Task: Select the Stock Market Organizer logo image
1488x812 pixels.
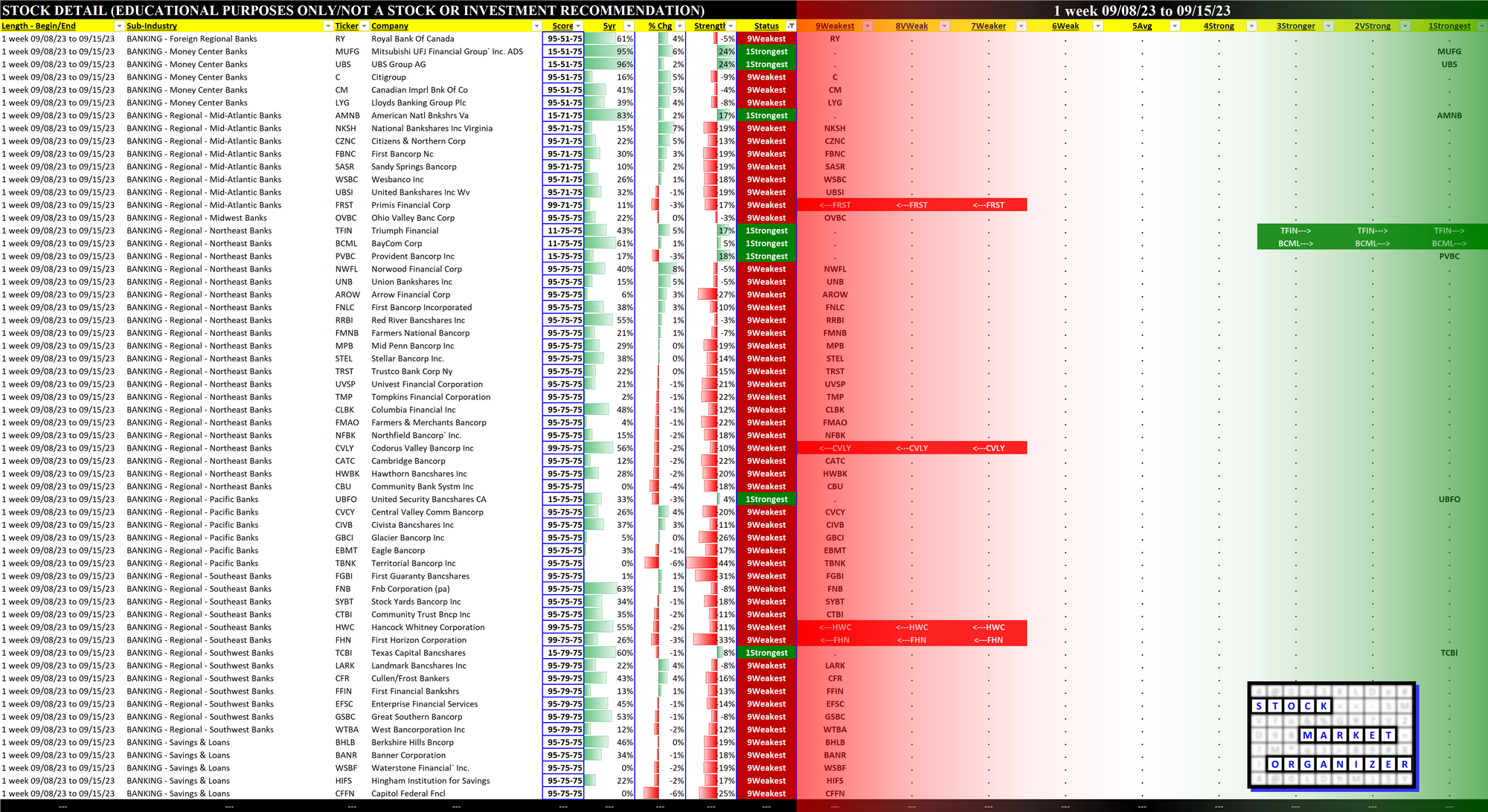Action: pyautogui.click(x=1332, y=735)
